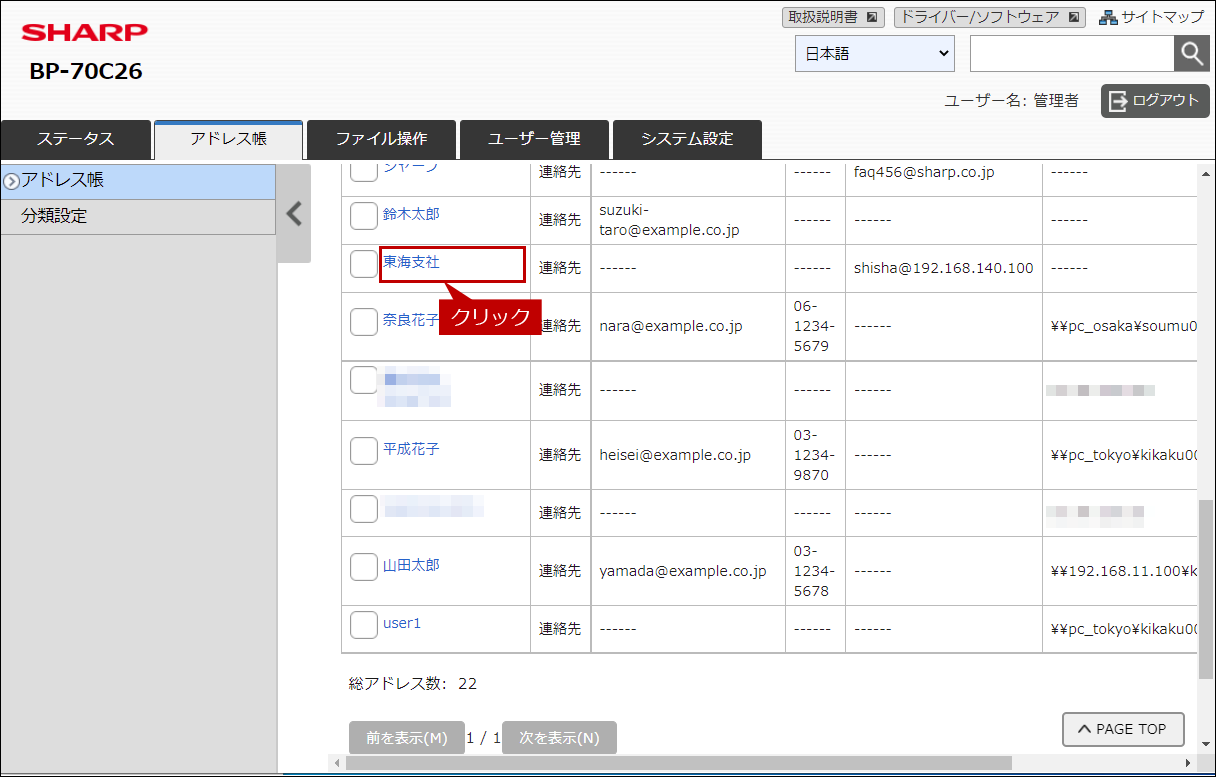Switch to the ユーザー管理 tab
The height and width of the screenshot is (777, 1216).
pos(534,139)
